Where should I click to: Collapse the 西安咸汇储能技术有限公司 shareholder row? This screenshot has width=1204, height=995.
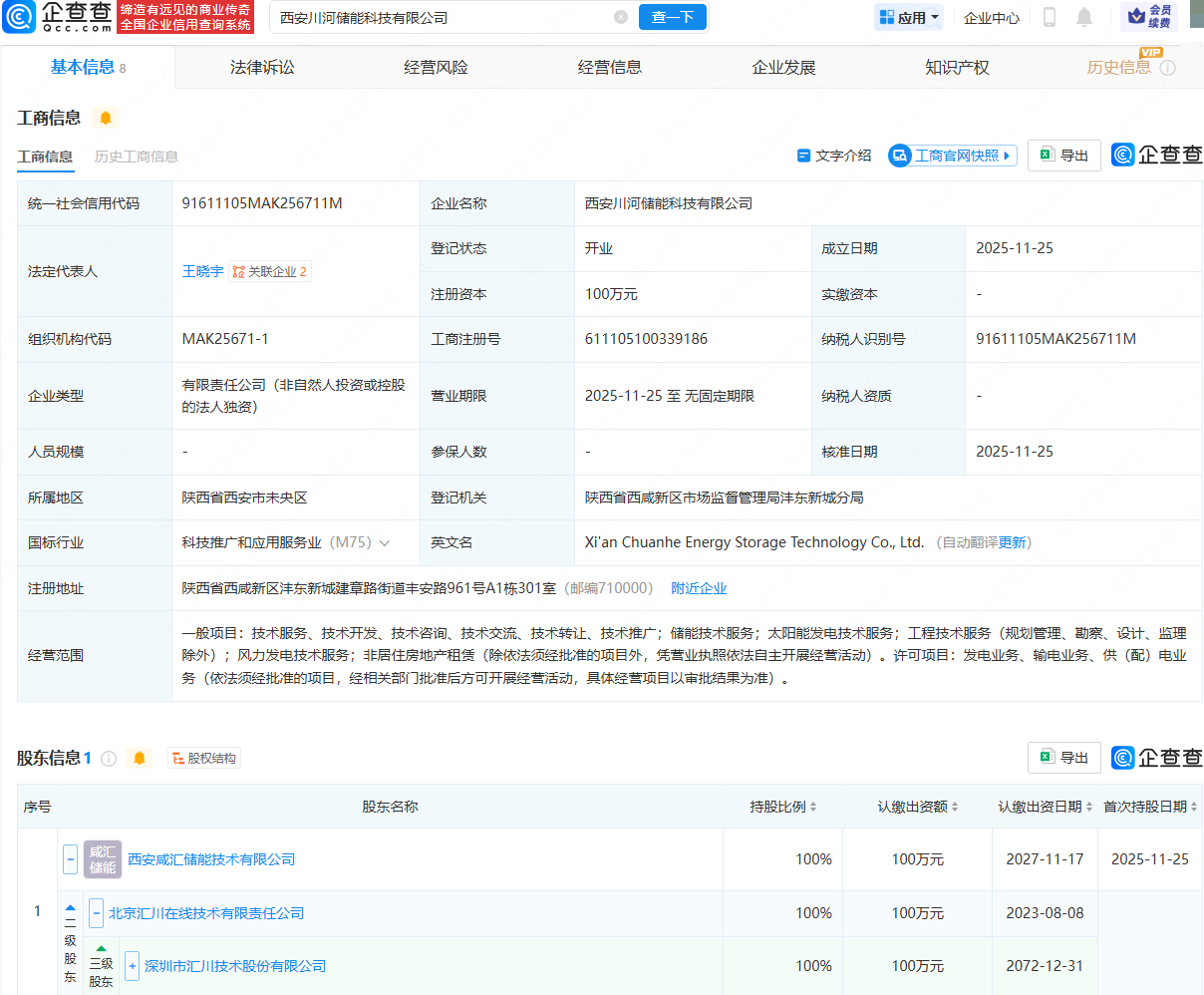click(70, 859)
